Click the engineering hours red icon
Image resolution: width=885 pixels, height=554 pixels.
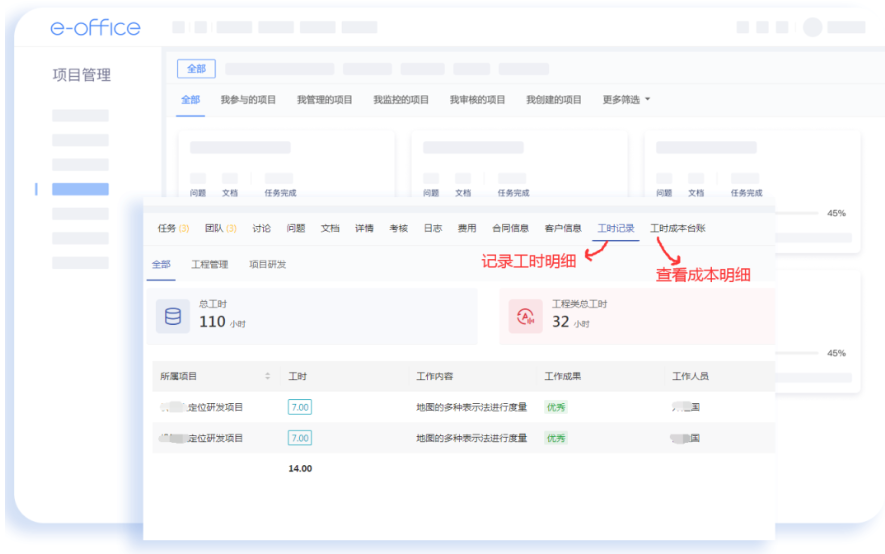(524, 316)
